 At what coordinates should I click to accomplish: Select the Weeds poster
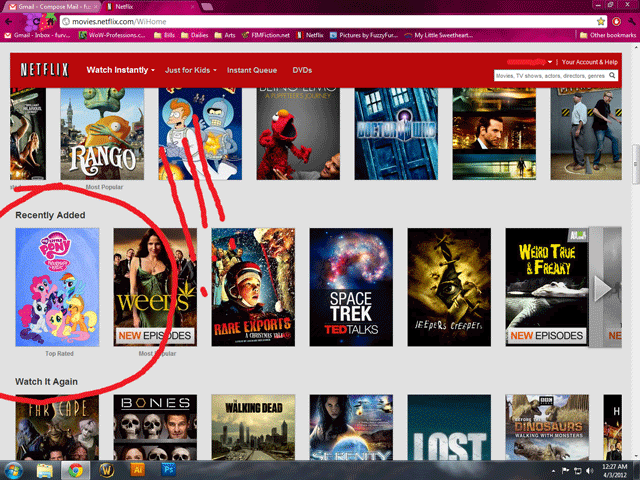click(155, 287)
